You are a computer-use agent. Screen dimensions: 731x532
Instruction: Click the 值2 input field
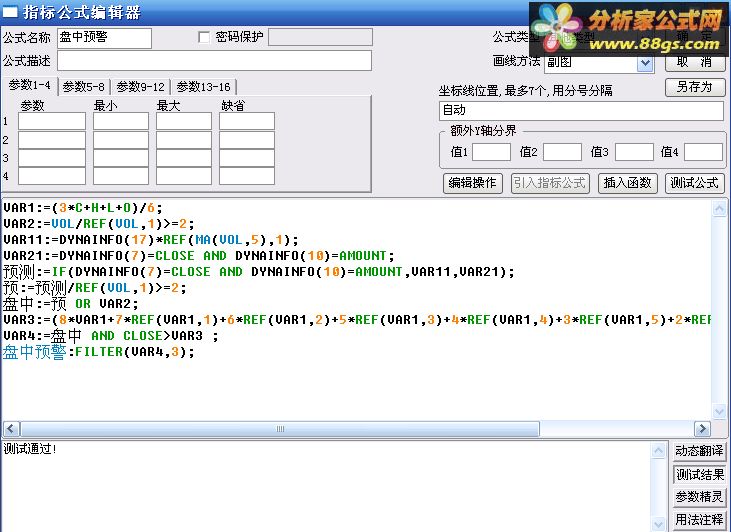tap(562, 152)
